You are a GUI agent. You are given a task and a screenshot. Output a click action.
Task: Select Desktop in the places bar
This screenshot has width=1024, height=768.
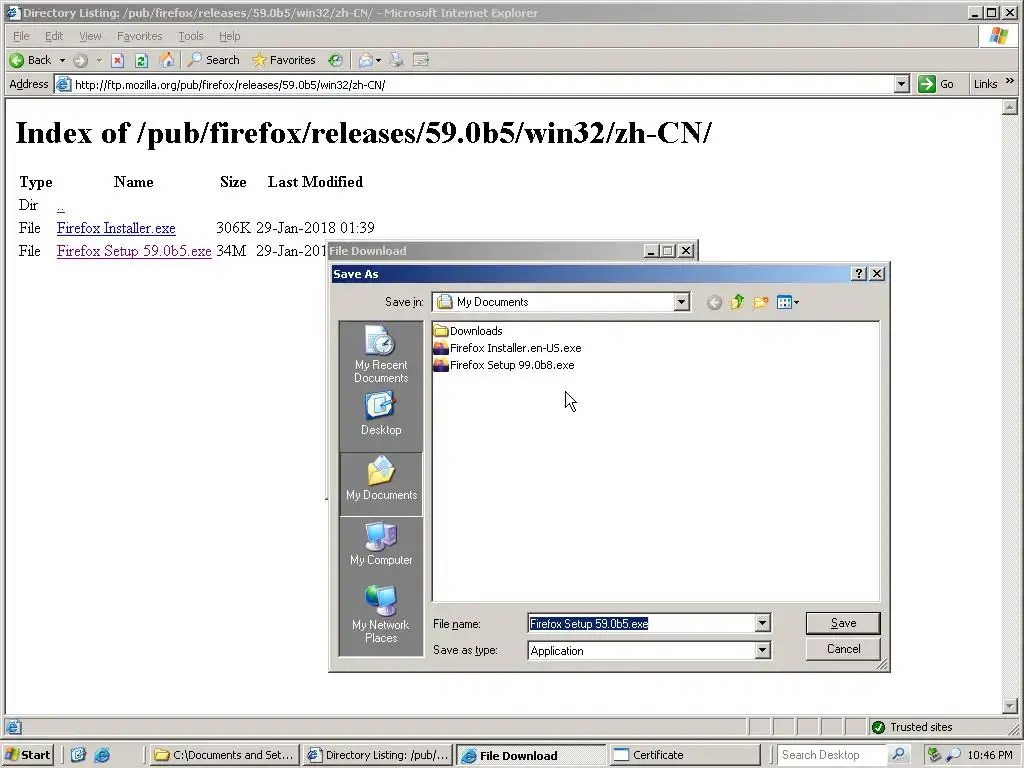381,414
